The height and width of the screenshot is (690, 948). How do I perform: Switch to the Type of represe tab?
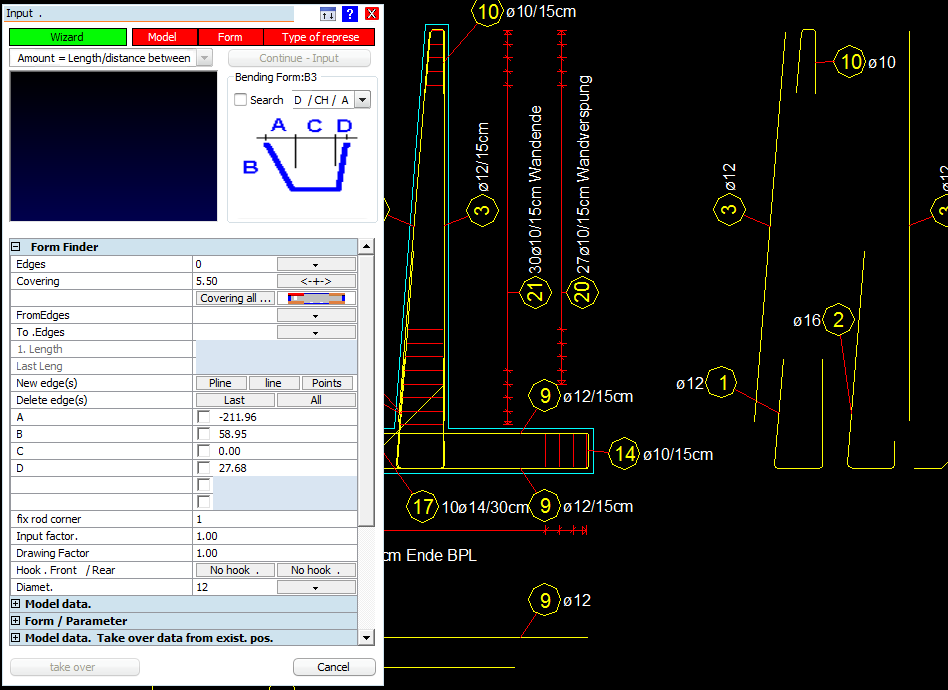(x=319, y=37)
